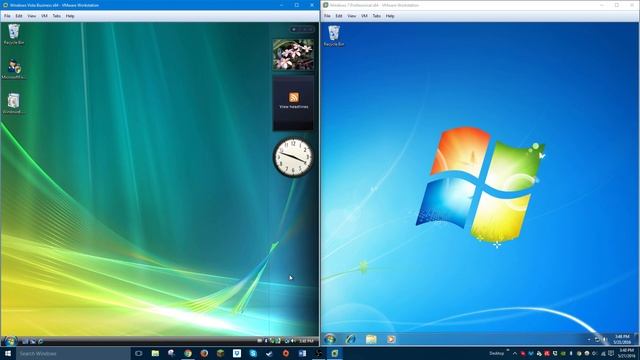Launch Internet Explorer from the Windows 7 taskbar
640x360 pixels.
350,339
